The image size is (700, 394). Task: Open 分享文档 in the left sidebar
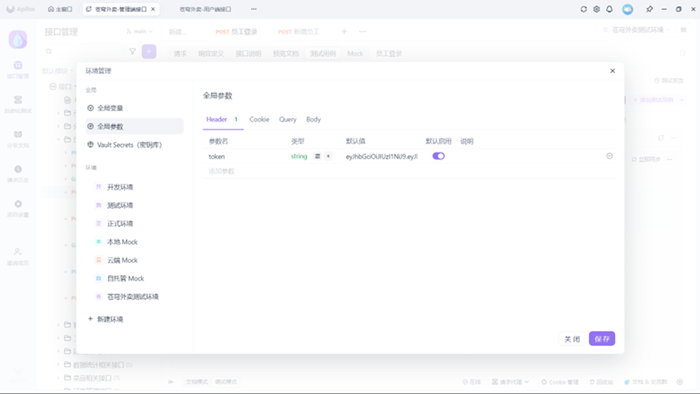point(18,139)
